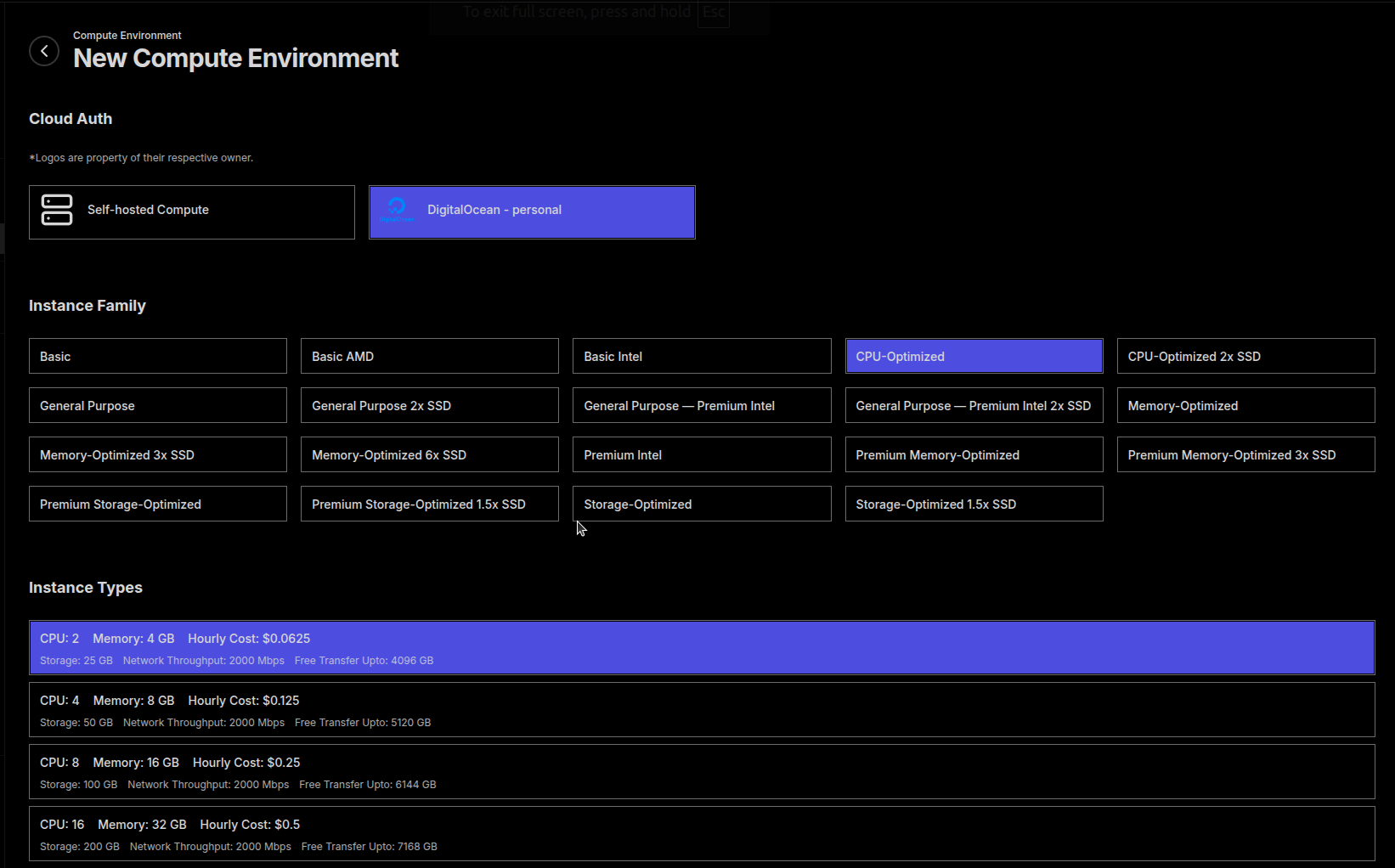Select Premium Storage-Optimized 1.5x SSD
Screen dimensions: 1395x868
(429, 504)
